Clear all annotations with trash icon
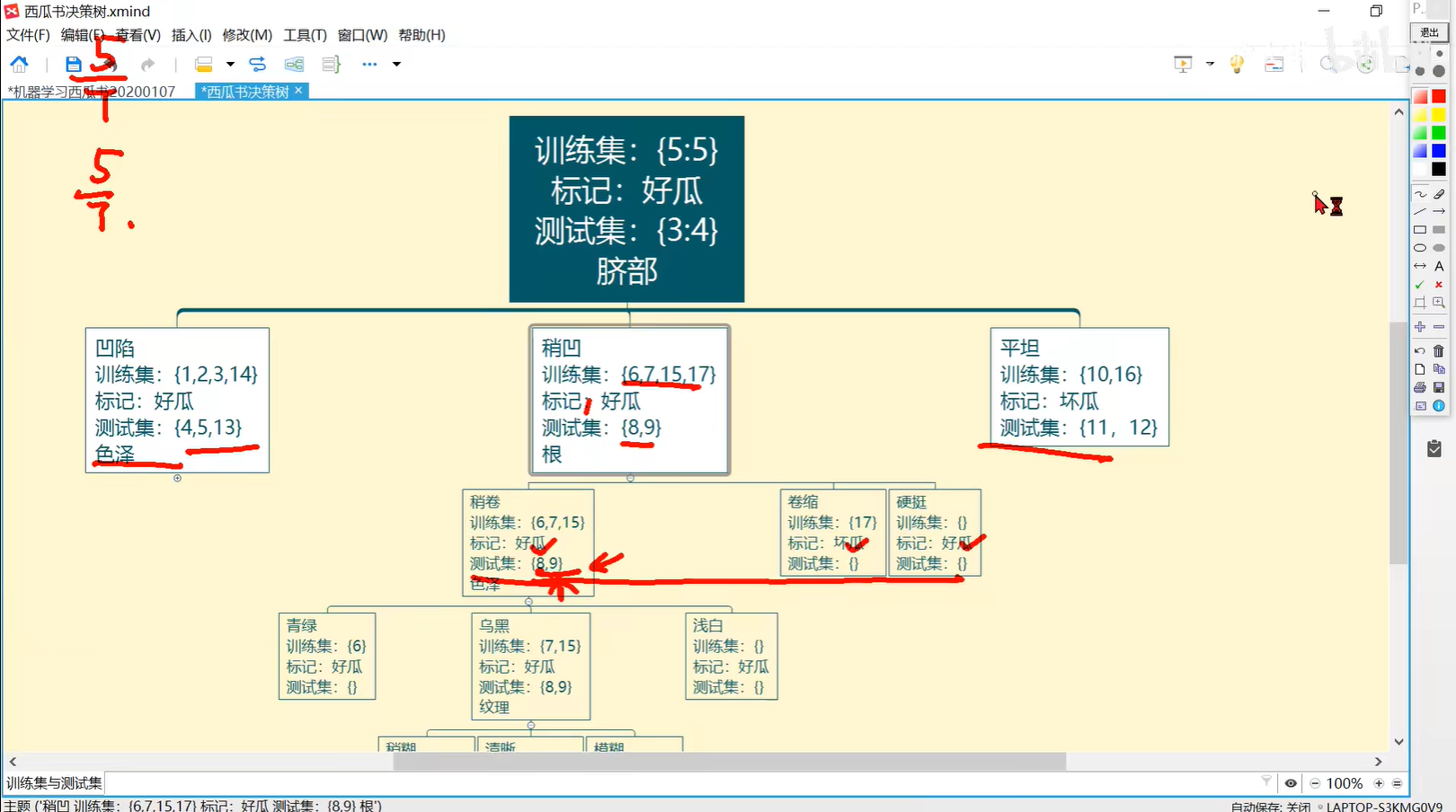The width and height of the screenshot is (1456, 812). pos(1439,351)
